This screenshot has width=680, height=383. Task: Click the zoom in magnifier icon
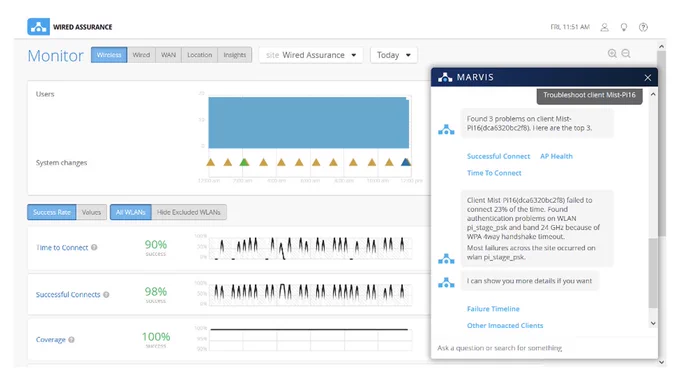612,53
